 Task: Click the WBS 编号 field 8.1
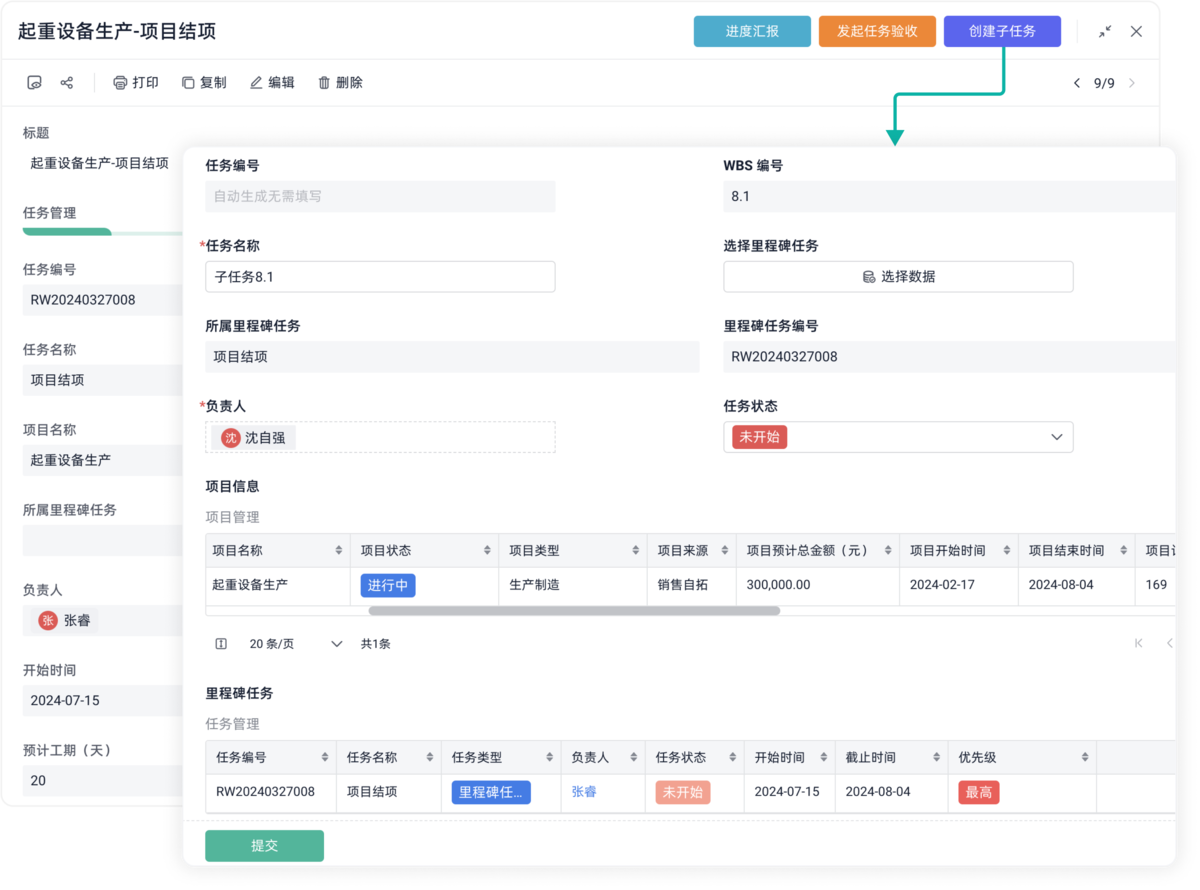(949, 196)
